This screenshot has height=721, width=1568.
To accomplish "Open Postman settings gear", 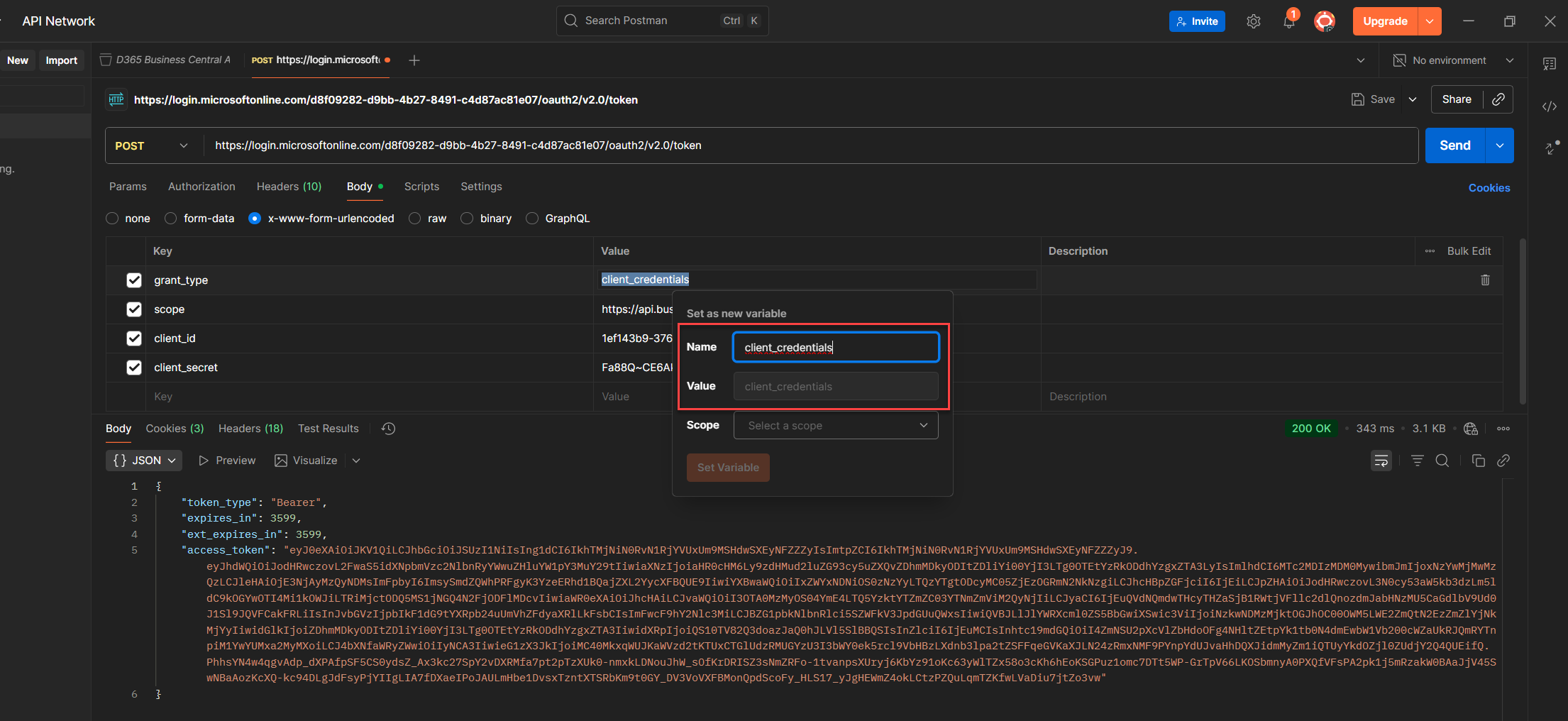I will (1253, 21).
